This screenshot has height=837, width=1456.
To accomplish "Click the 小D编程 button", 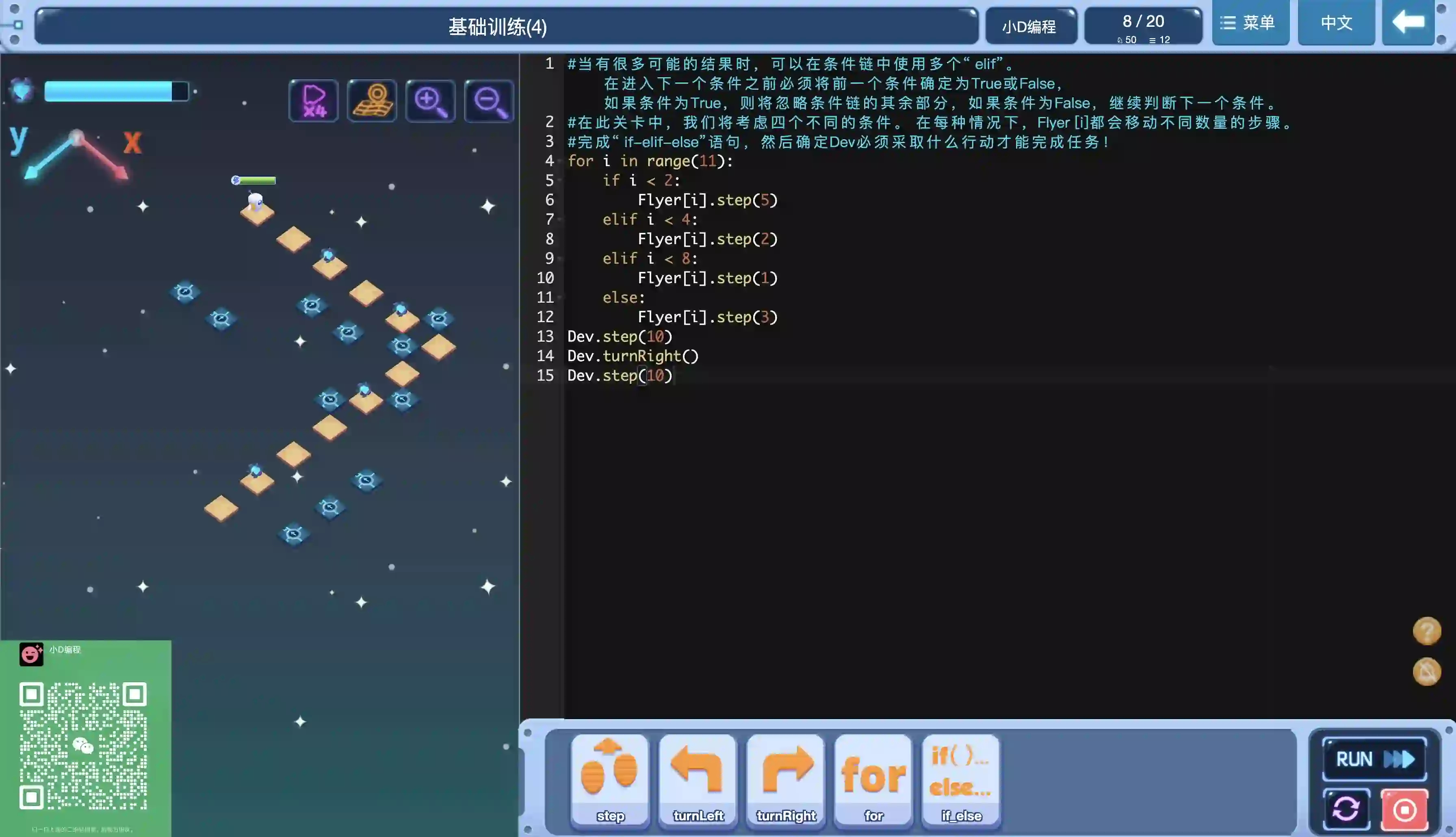I will coord(1030,26).
